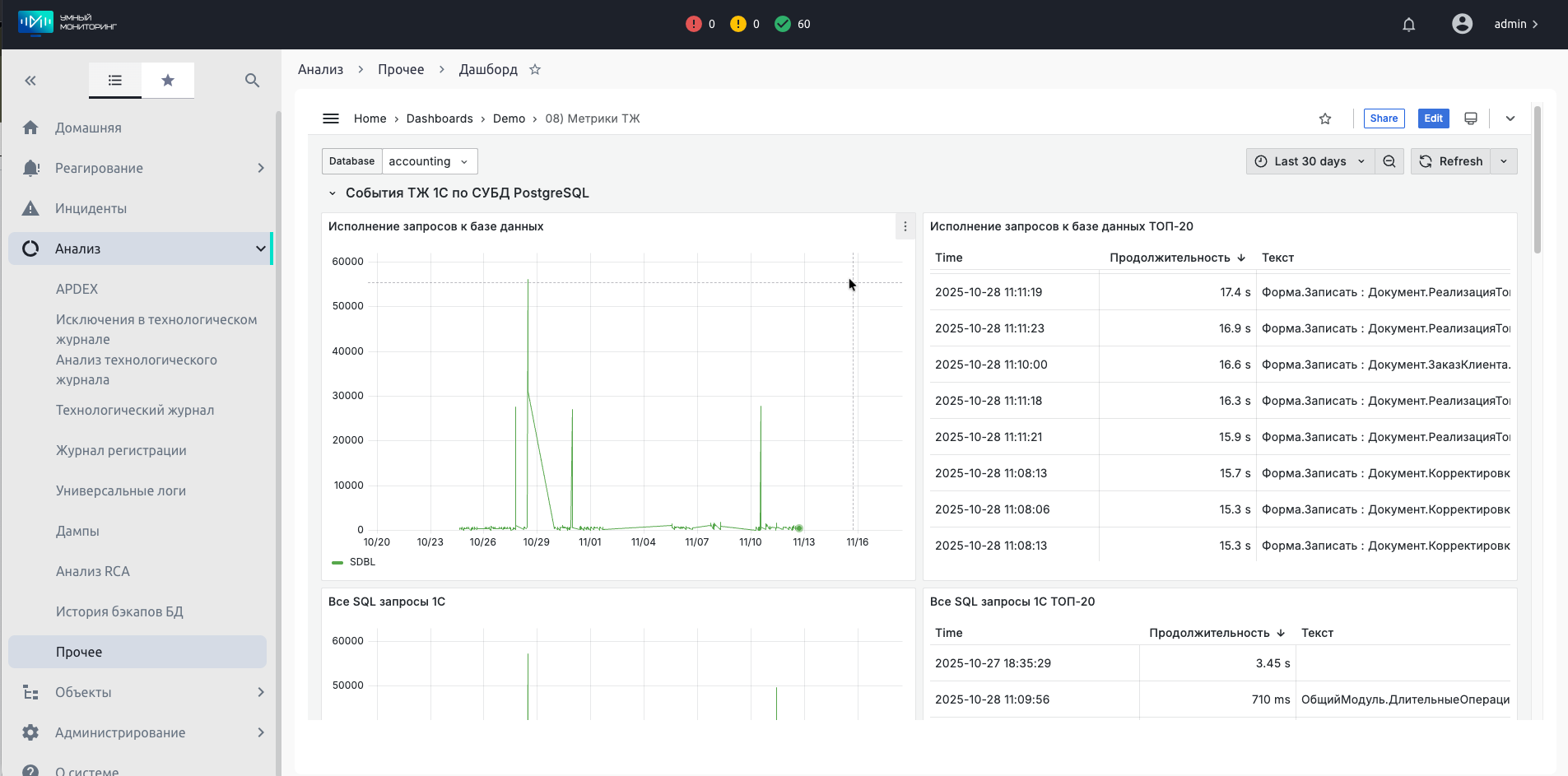
Task: Click the Share button
Action: (x=1383, y=118)
